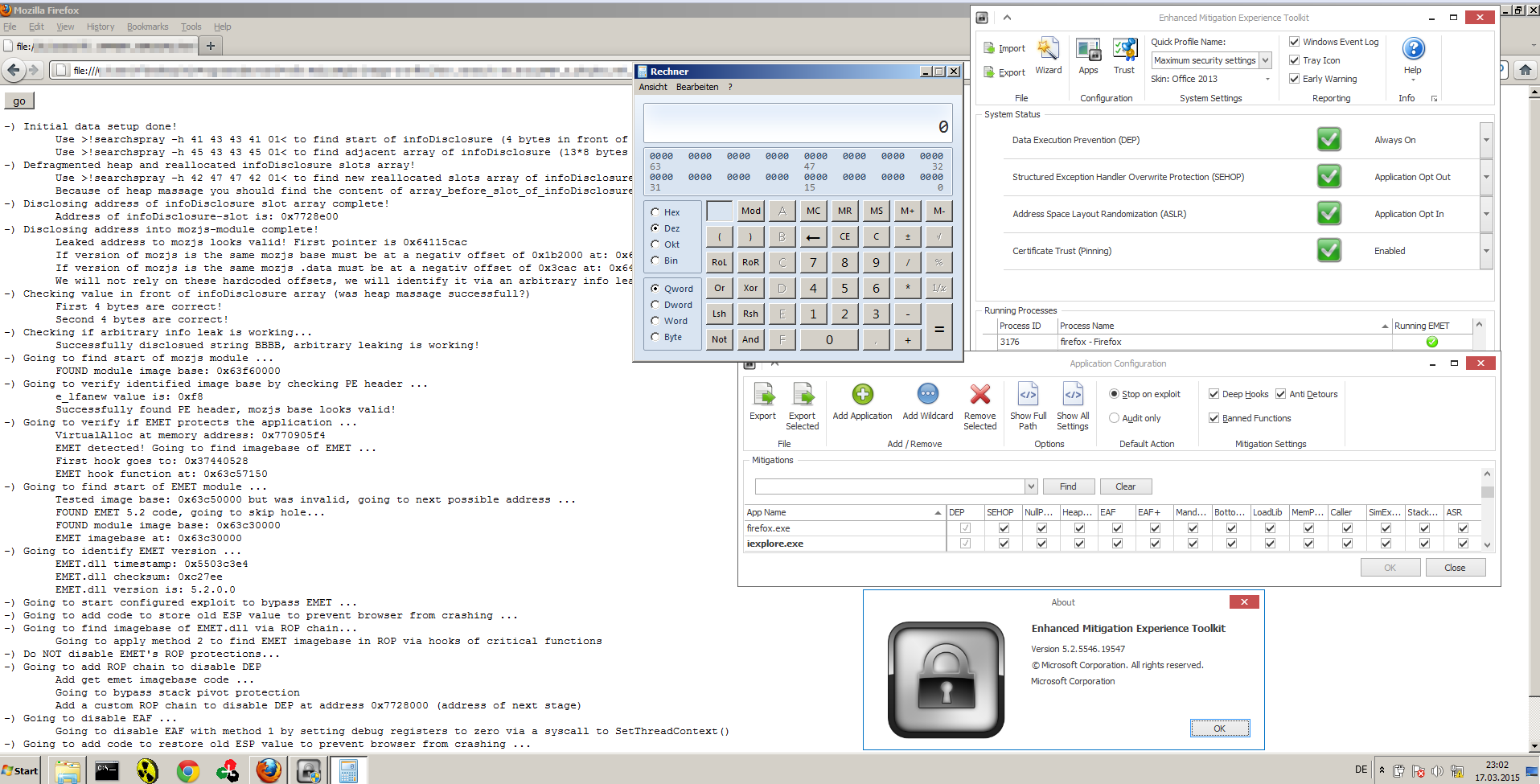1540x784 pixels.
Task: Toggle the Tray Icon checkbox
Action: 1294,60
